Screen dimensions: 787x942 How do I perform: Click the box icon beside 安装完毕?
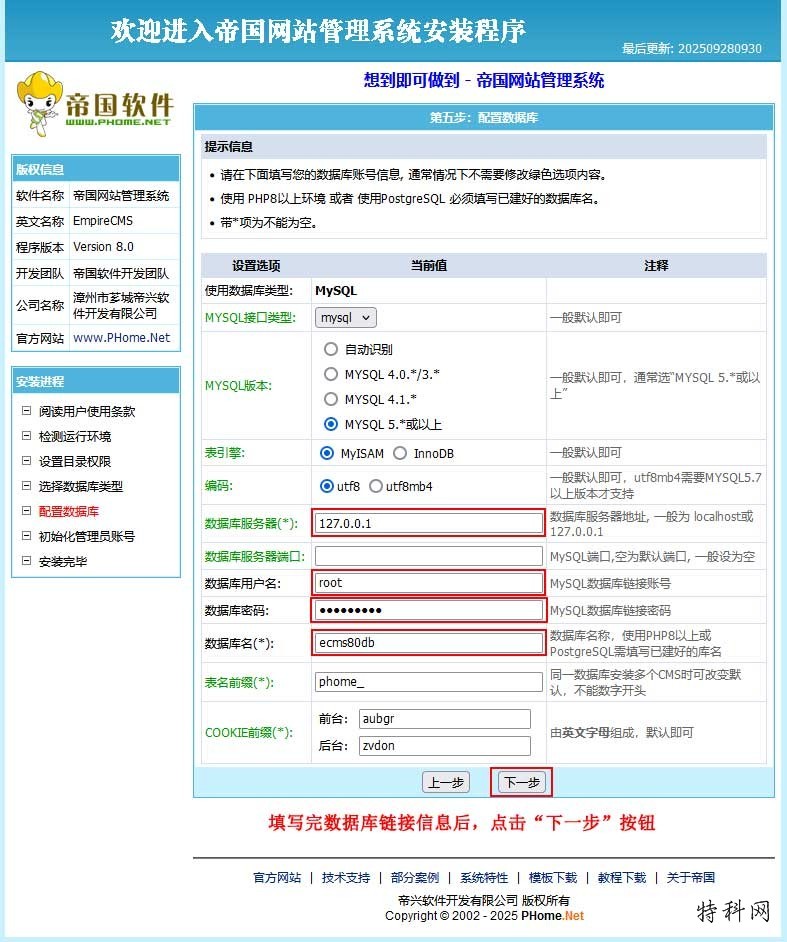tap(26, 561)
